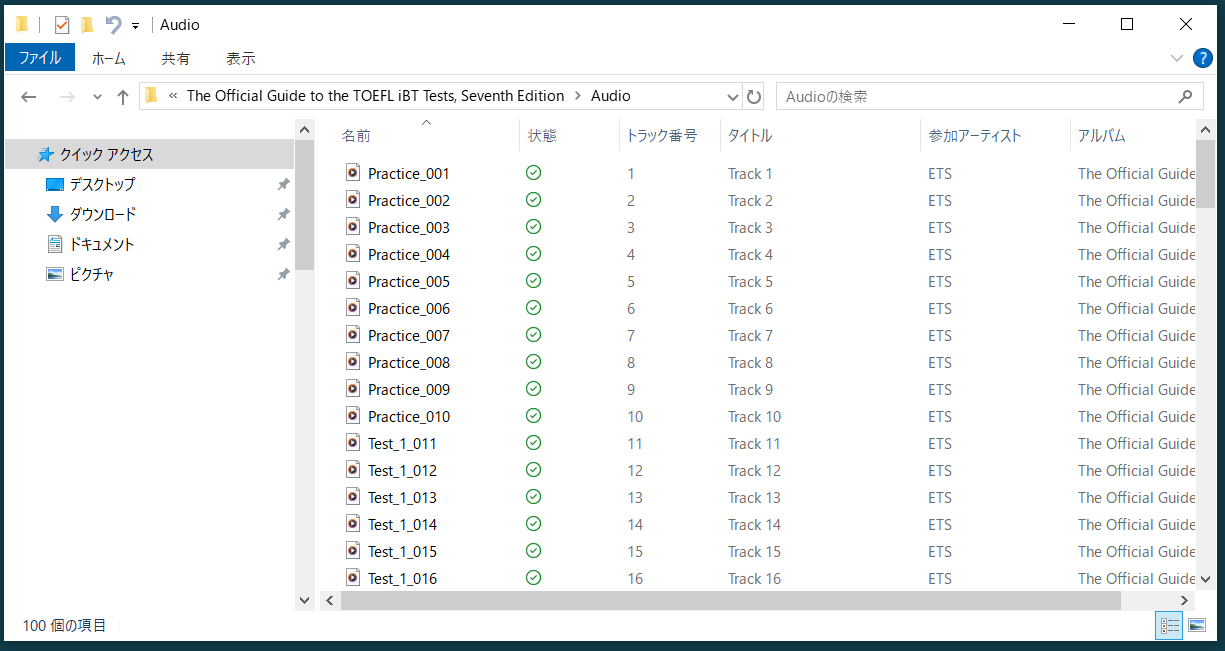Screen dimensions: 1225x651
Task: Open the Help question mark icon
Action: coord(1202,58)
